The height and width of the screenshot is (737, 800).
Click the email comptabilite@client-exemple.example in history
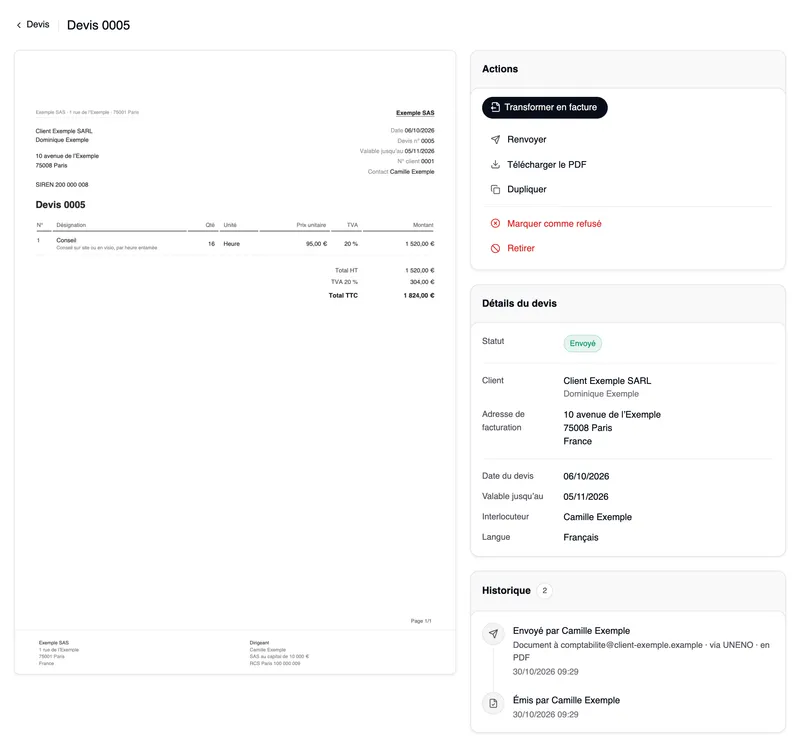pos(632,645)
